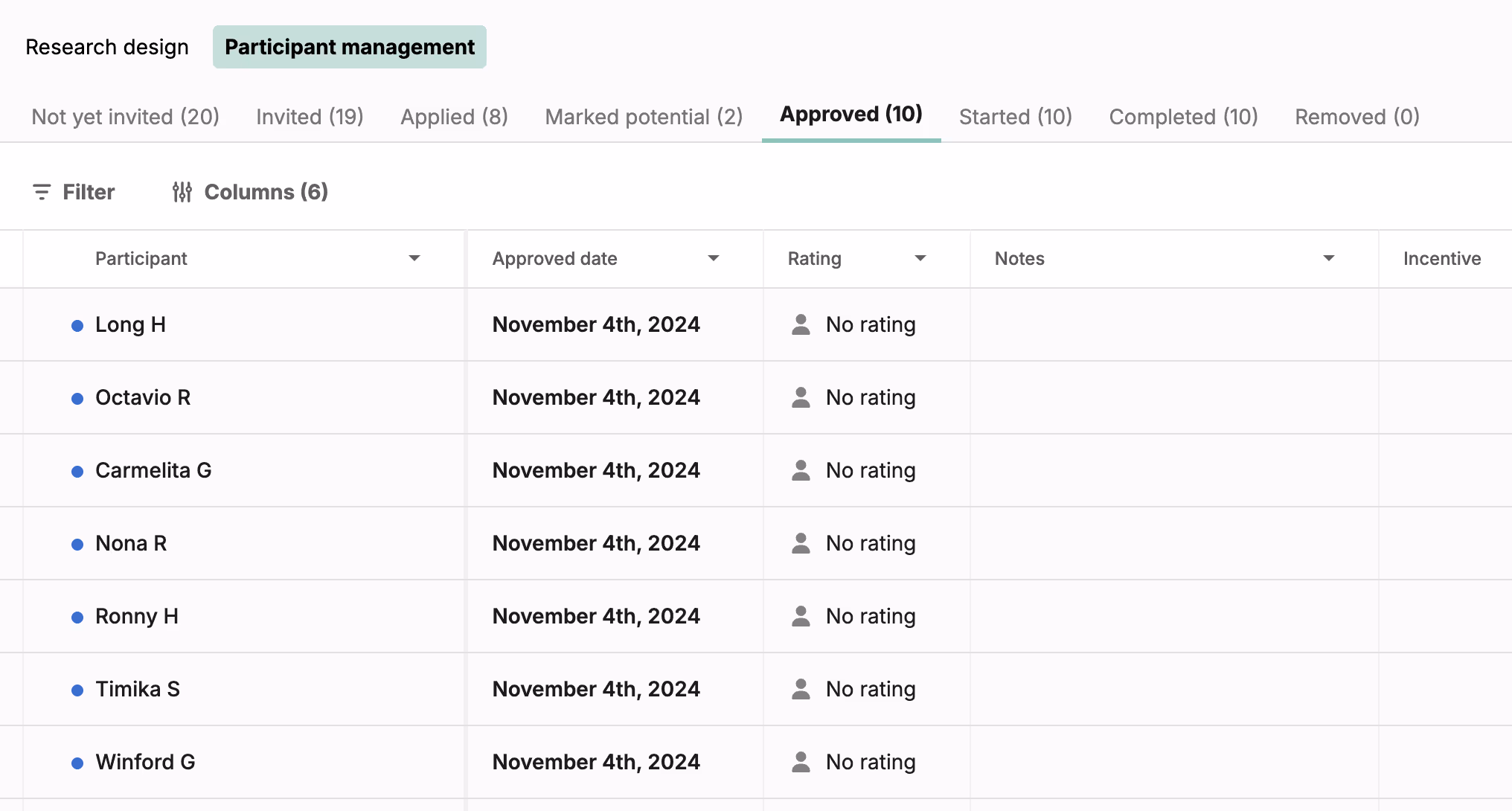Expand the Rating column dropdown arrow
Screen dimensions: 1512x811
920,258
